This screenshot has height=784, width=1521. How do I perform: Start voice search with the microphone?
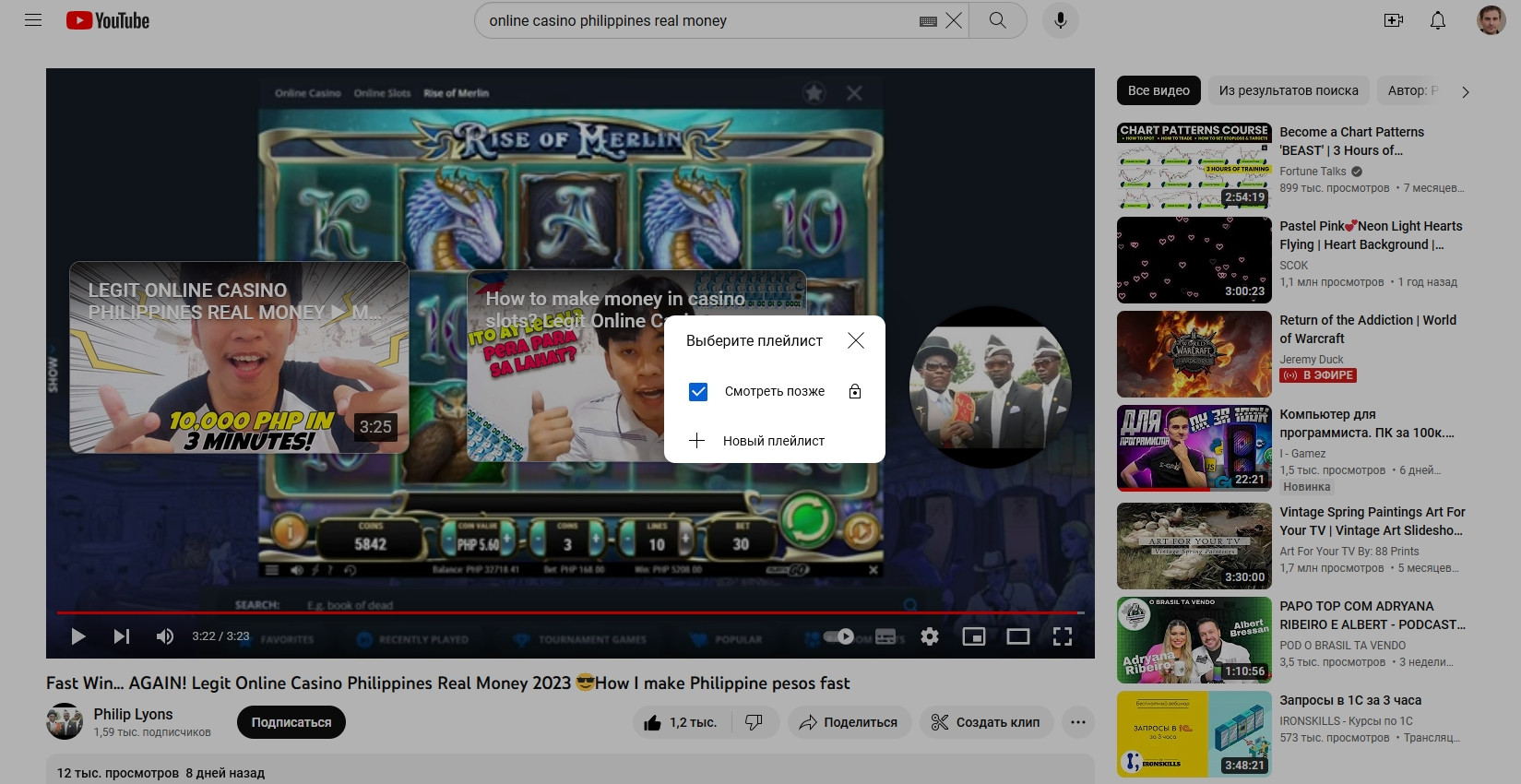coord(1061,20)
